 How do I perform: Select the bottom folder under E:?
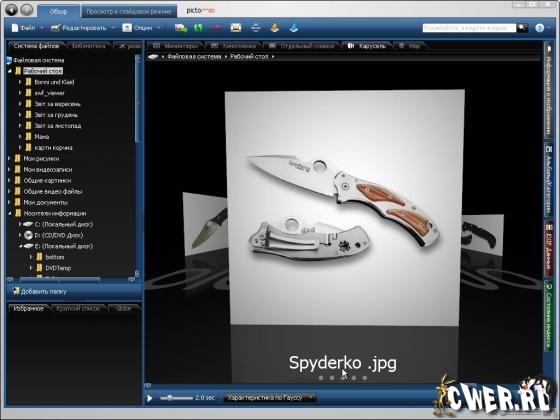55,257
